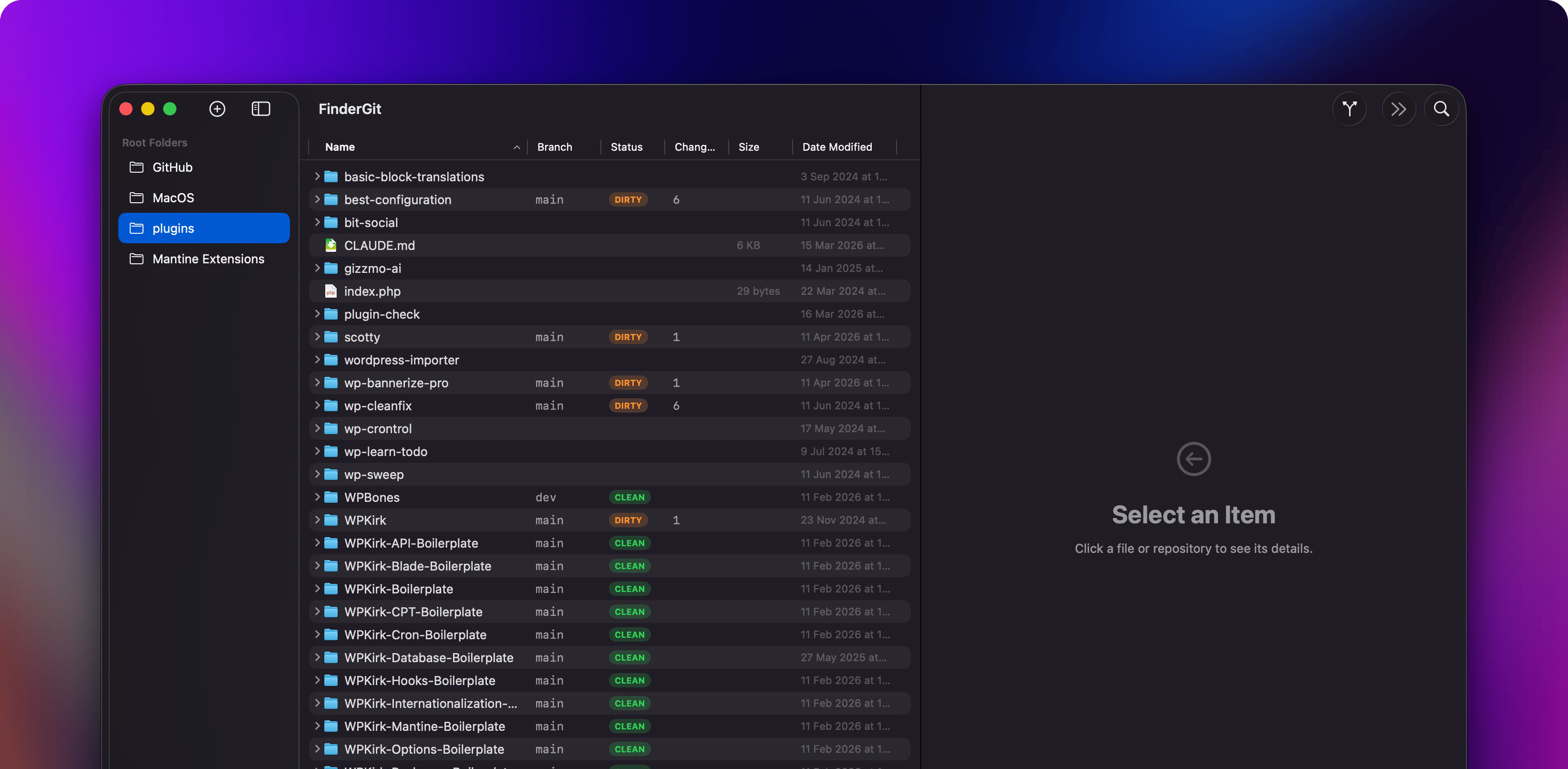Expand the best-configuration folder

click(317, 200)
